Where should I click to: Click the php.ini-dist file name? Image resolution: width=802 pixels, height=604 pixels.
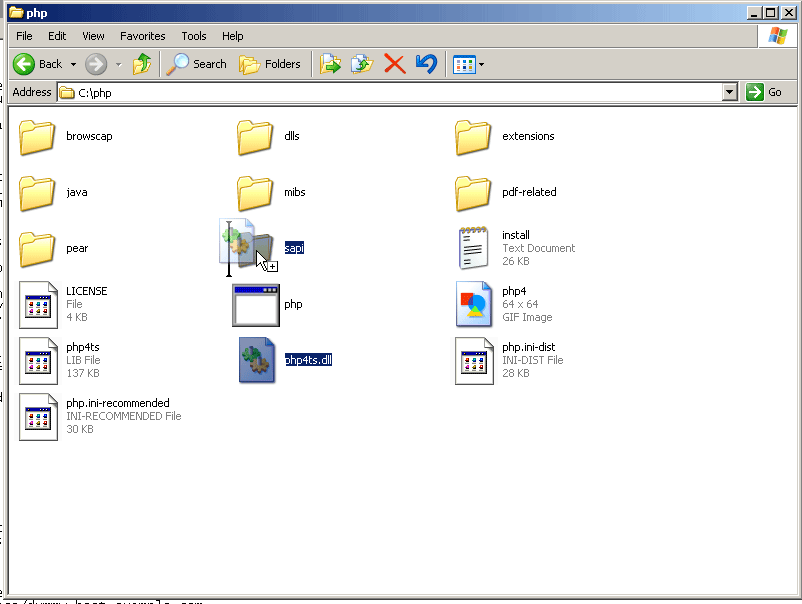[528, 347]
